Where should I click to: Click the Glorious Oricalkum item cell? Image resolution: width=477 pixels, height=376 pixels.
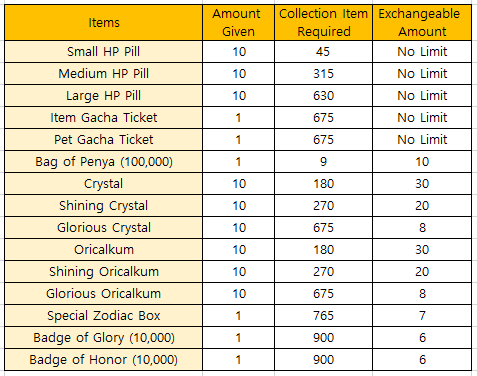coord(104,294)
